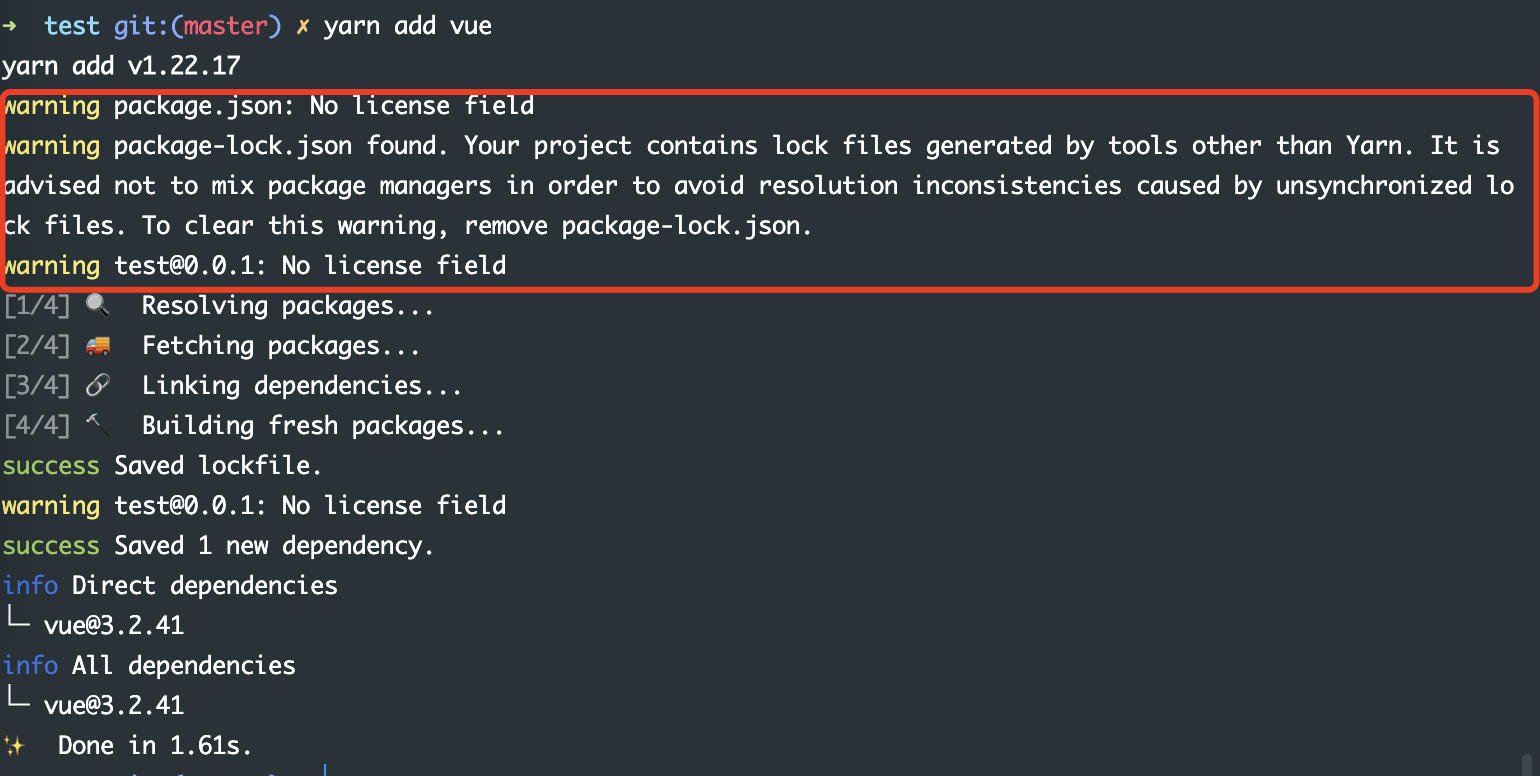Screen dimensions: 1540x776
Task: Click the 'yarn add vue' command text
Action: [408, 26]
